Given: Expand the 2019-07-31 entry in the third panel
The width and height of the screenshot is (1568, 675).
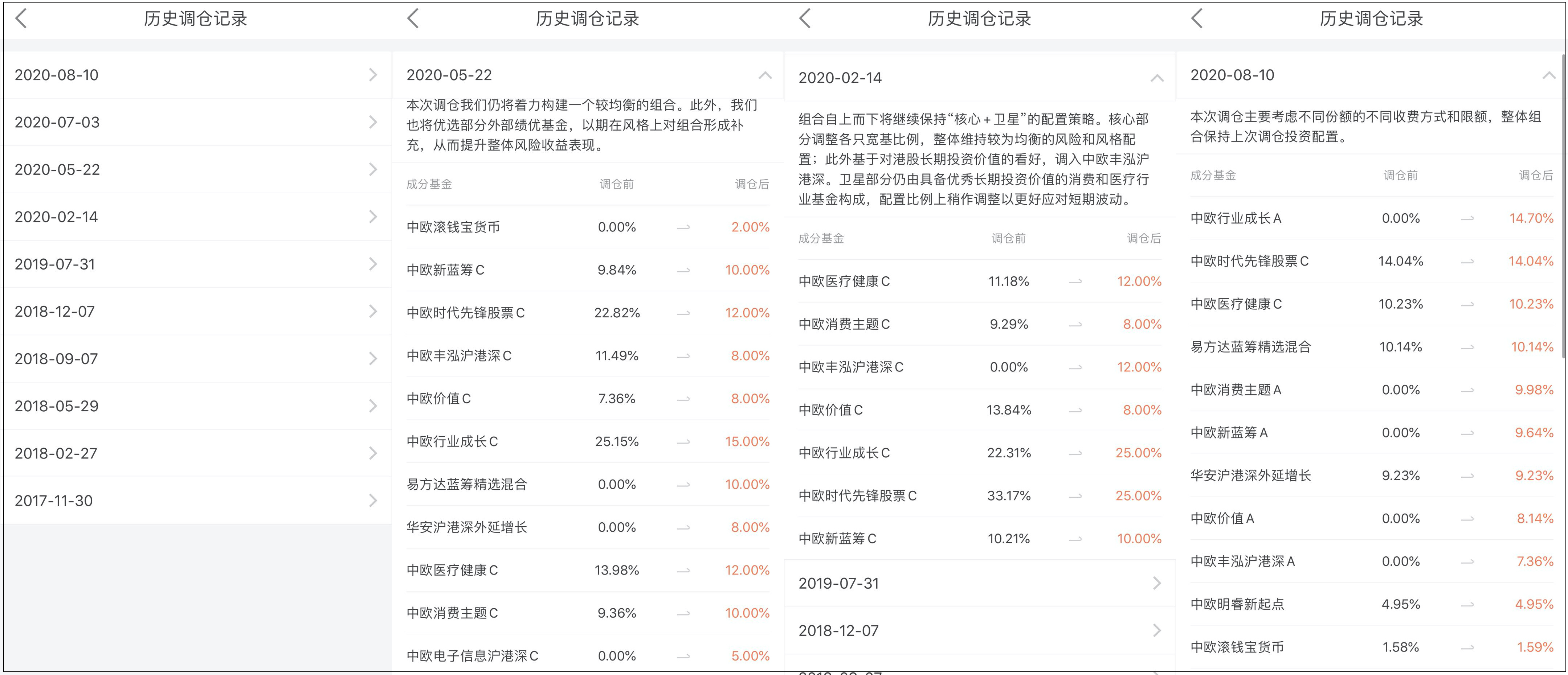Looking at the screenshot, I should pyautogui.click(x=980, y=583).
